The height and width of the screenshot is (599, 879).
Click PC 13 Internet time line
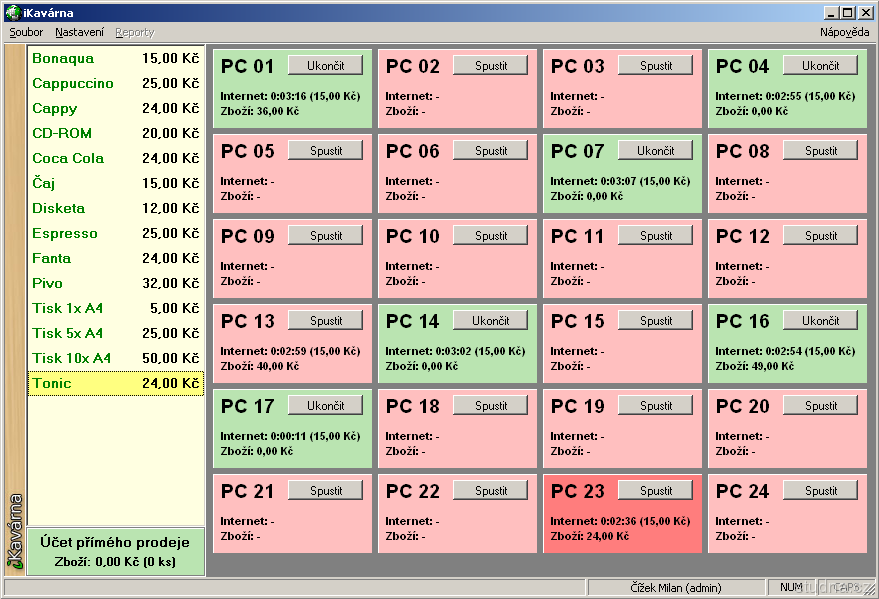click(x=290, y=351)
